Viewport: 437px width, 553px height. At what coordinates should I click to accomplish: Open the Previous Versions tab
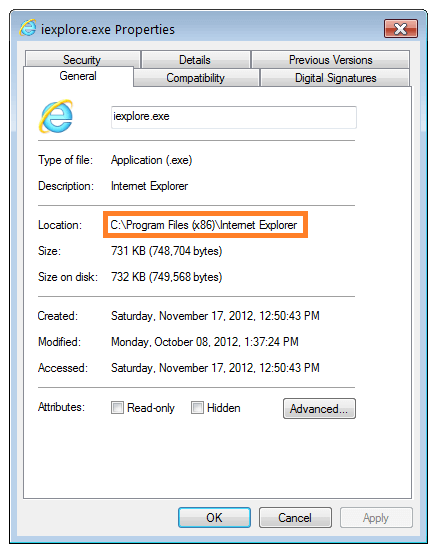click(330, 60)
